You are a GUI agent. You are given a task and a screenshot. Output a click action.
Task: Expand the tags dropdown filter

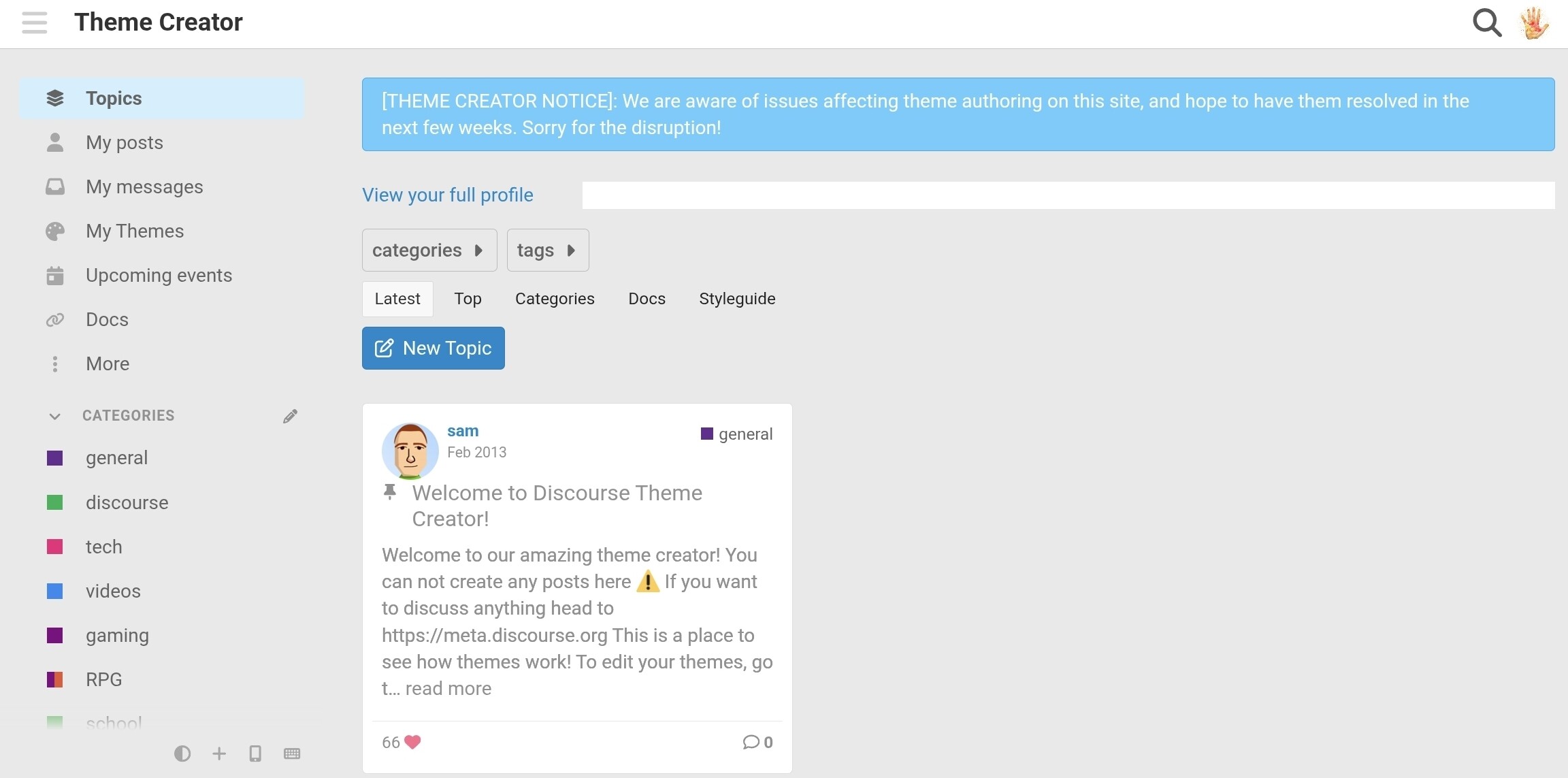coord(547,250)
